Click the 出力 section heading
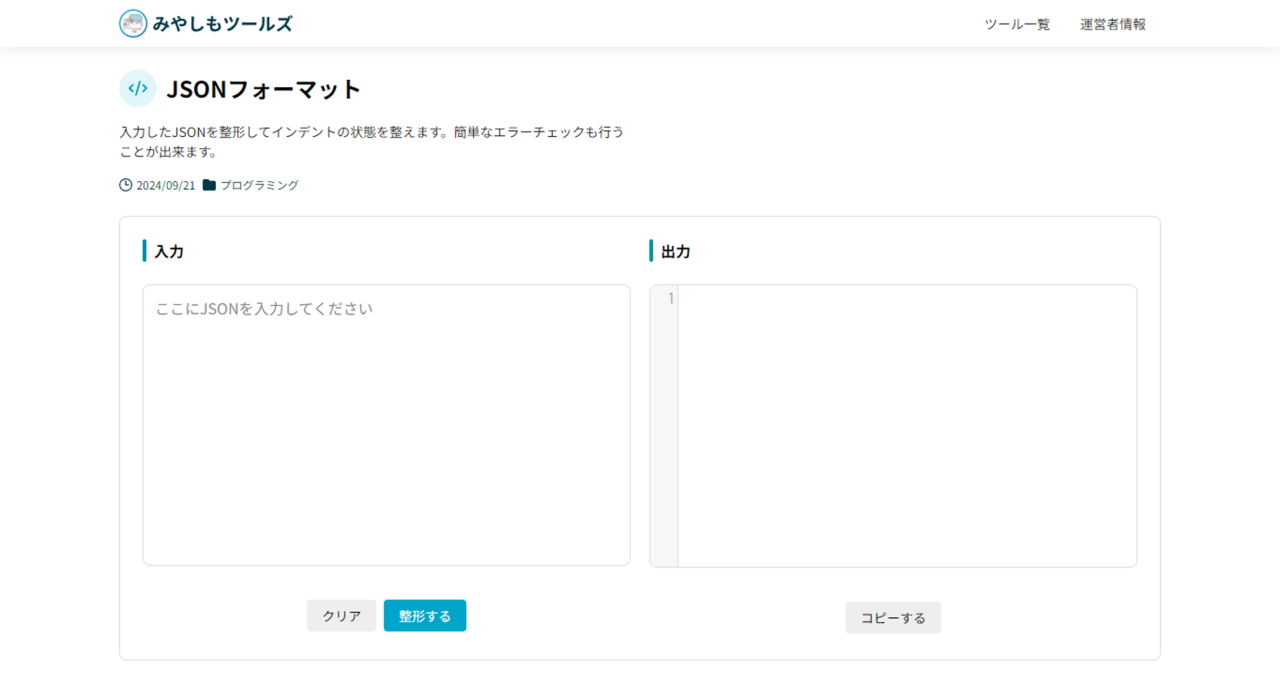The height and width of the screenshot is (678, 1280). pyautogui.click(x=676, y=251)
